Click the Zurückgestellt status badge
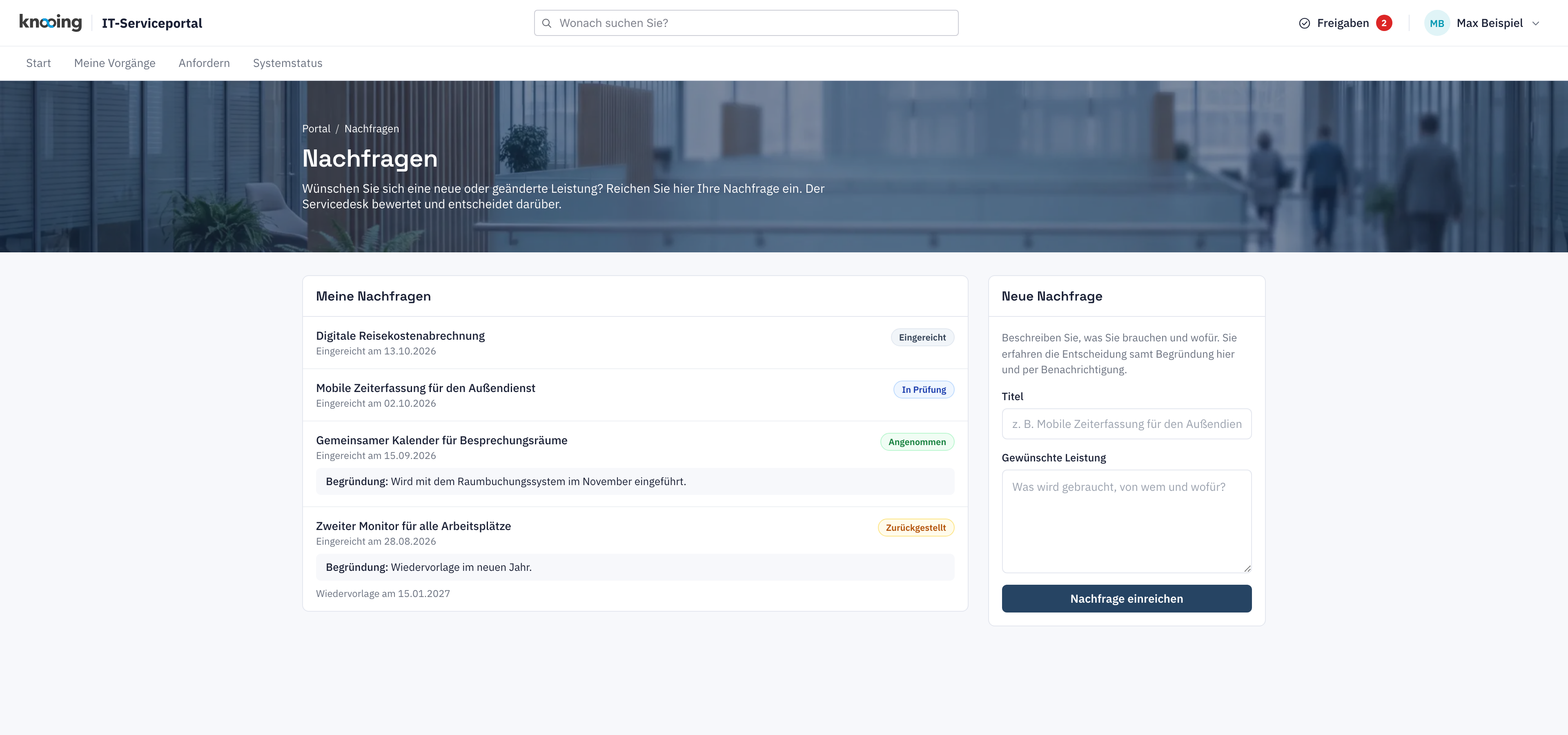1568x735 pixels. pyautogui.click(x=915, y=528)
